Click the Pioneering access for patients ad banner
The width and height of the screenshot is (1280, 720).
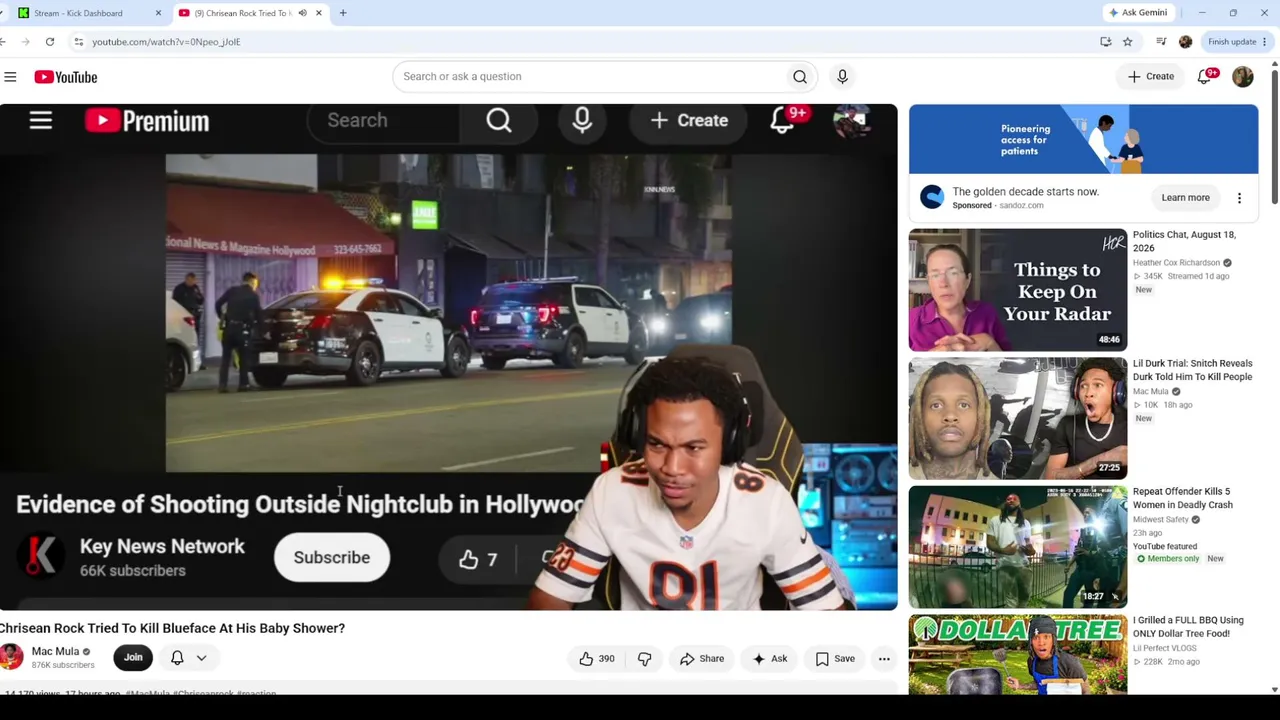(1083, 140)
